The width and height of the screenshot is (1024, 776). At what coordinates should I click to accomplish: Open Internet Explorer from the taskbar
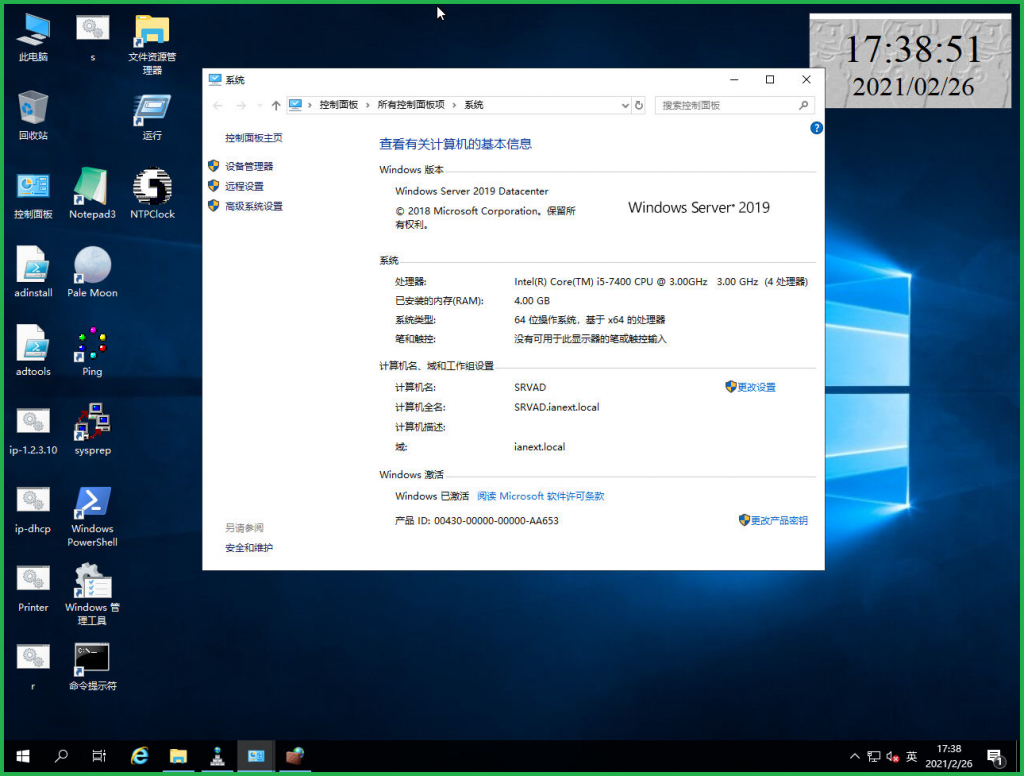pos(140,756)
